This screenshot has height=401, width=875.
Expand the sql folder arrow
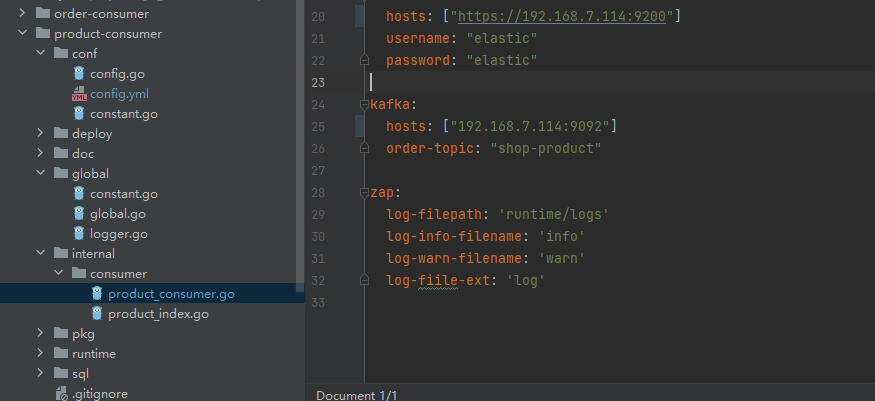(40, 374)
